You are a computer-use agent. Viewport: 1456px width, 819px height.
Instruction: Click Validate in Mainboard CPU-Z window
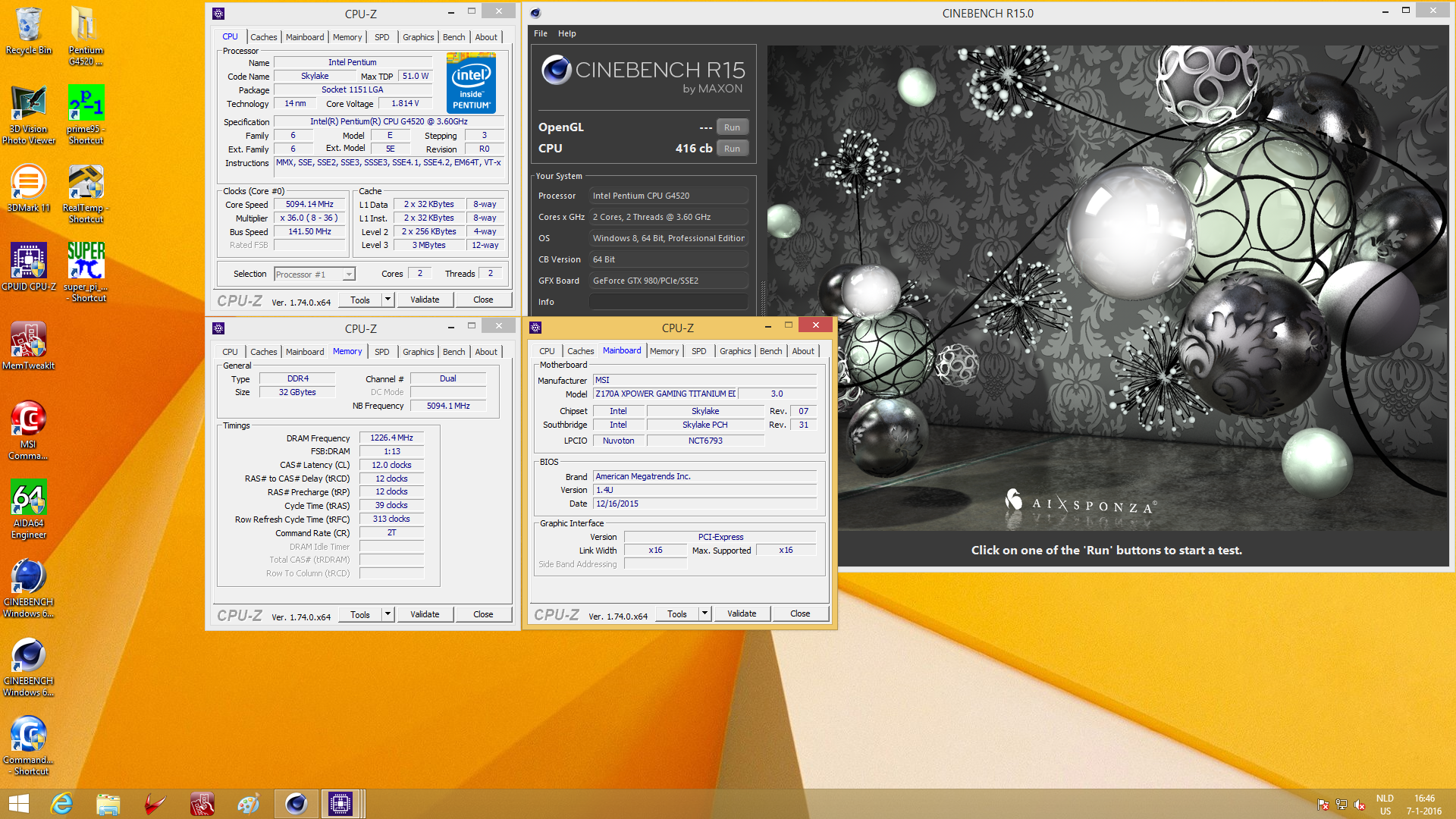click(742, 613)
